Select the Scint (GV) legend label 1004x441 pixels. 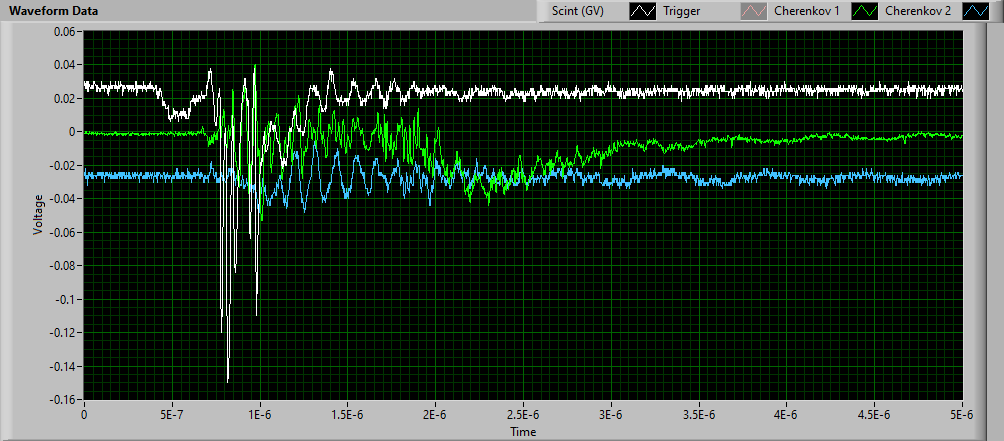pos(578,11)
